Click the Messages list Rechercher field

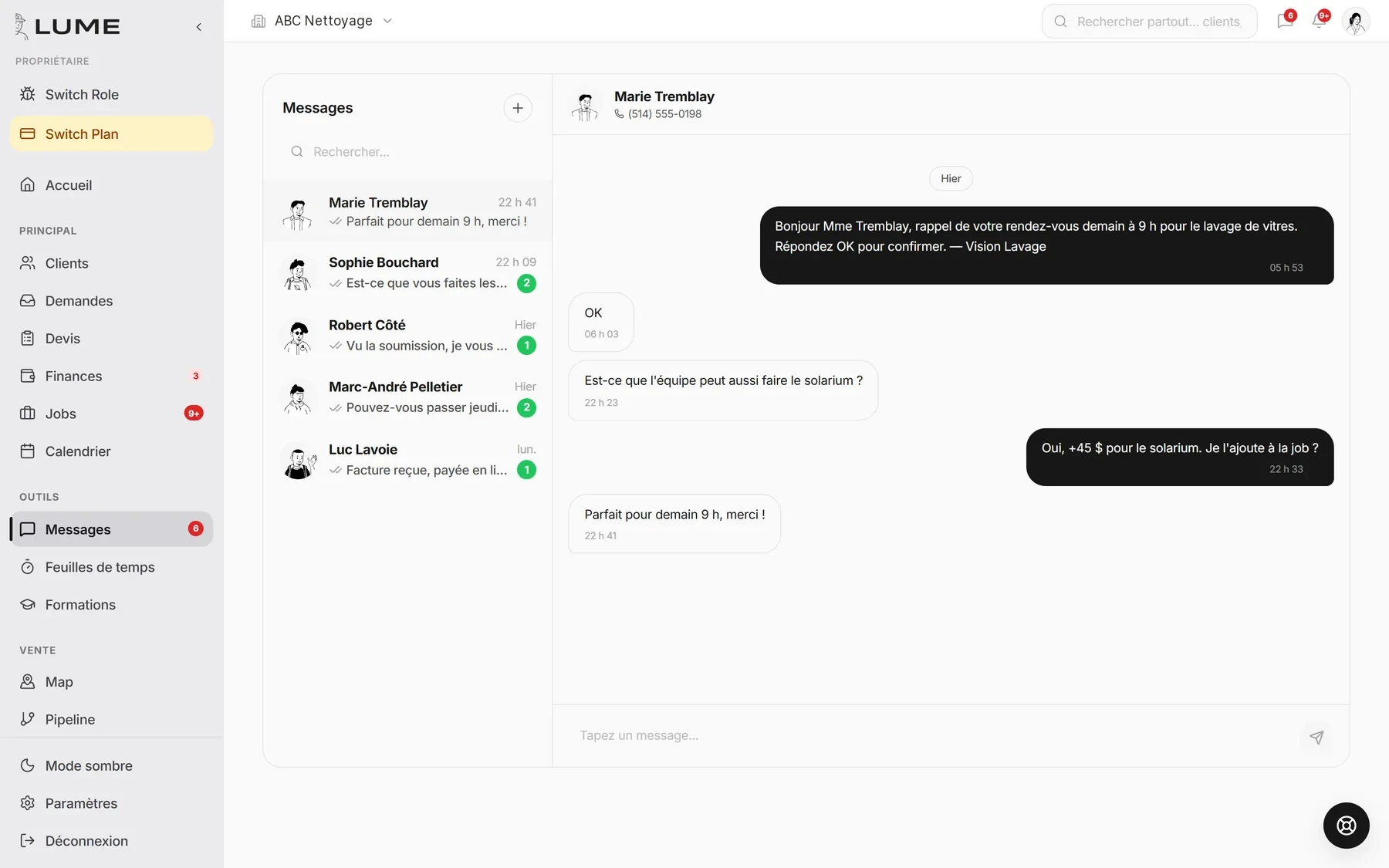pyautogui.click(x=407, y=152)
